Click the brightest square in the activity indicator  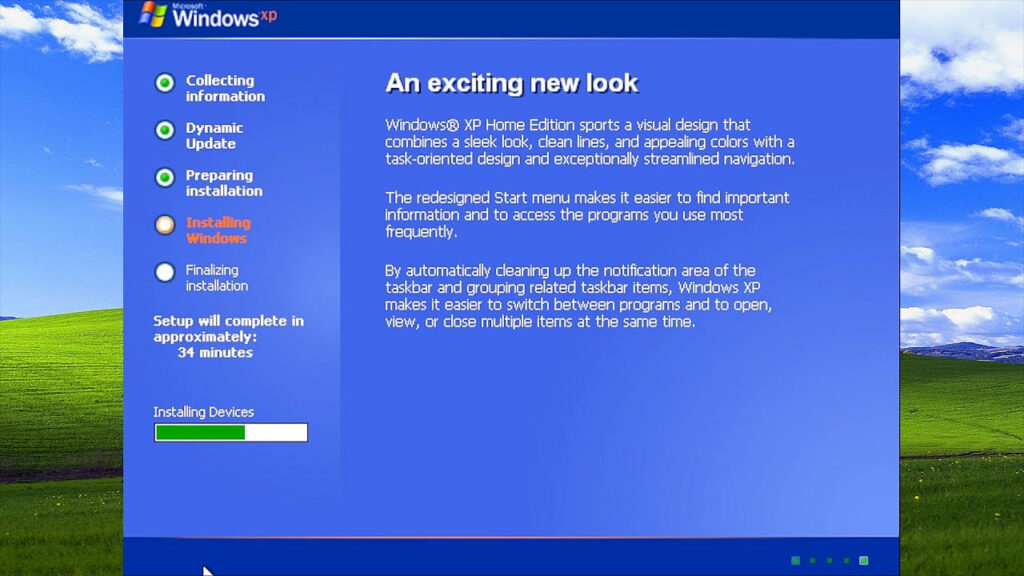click(863, 560)
